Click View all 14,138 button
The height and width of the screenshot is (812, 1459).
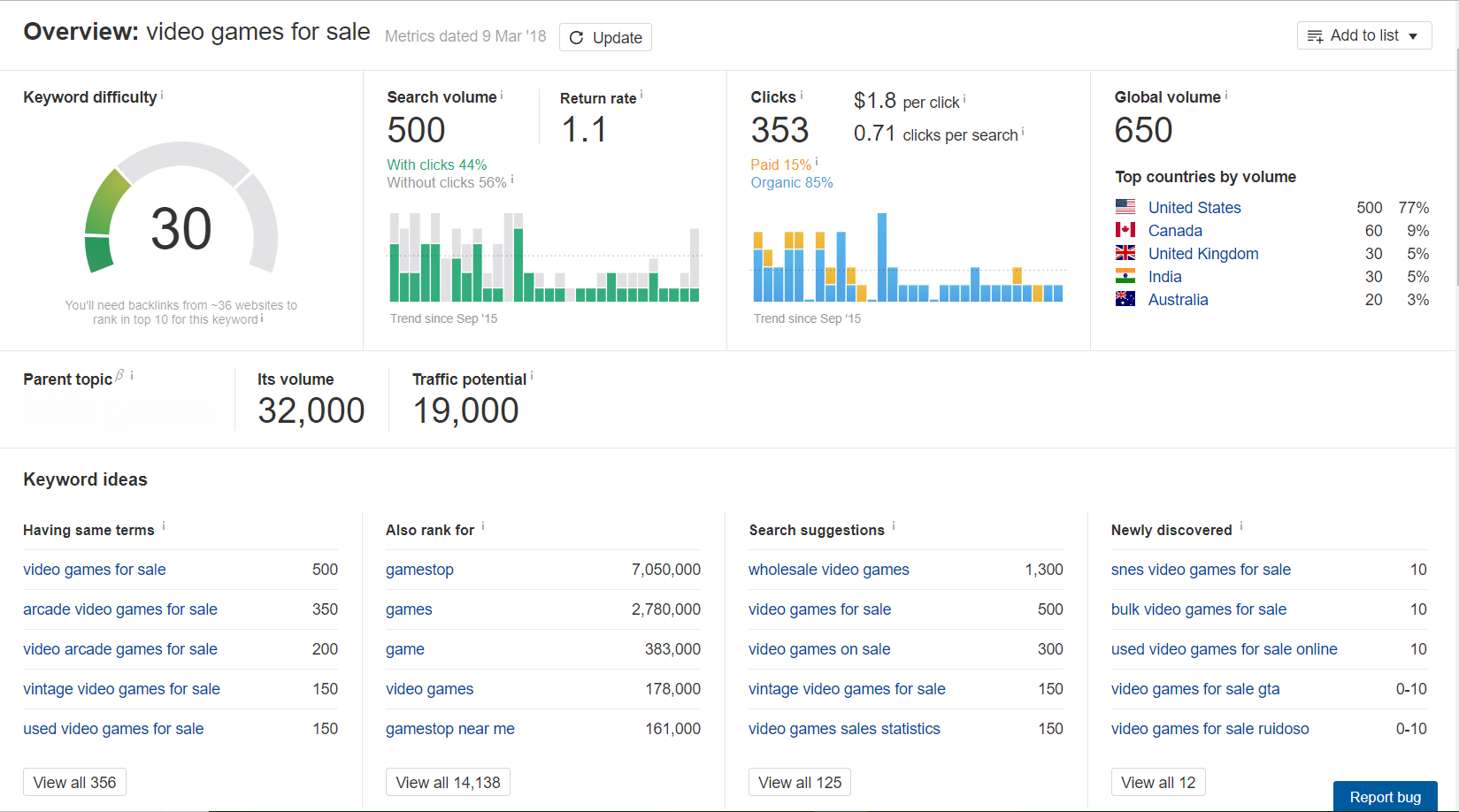tap(448, 783)
